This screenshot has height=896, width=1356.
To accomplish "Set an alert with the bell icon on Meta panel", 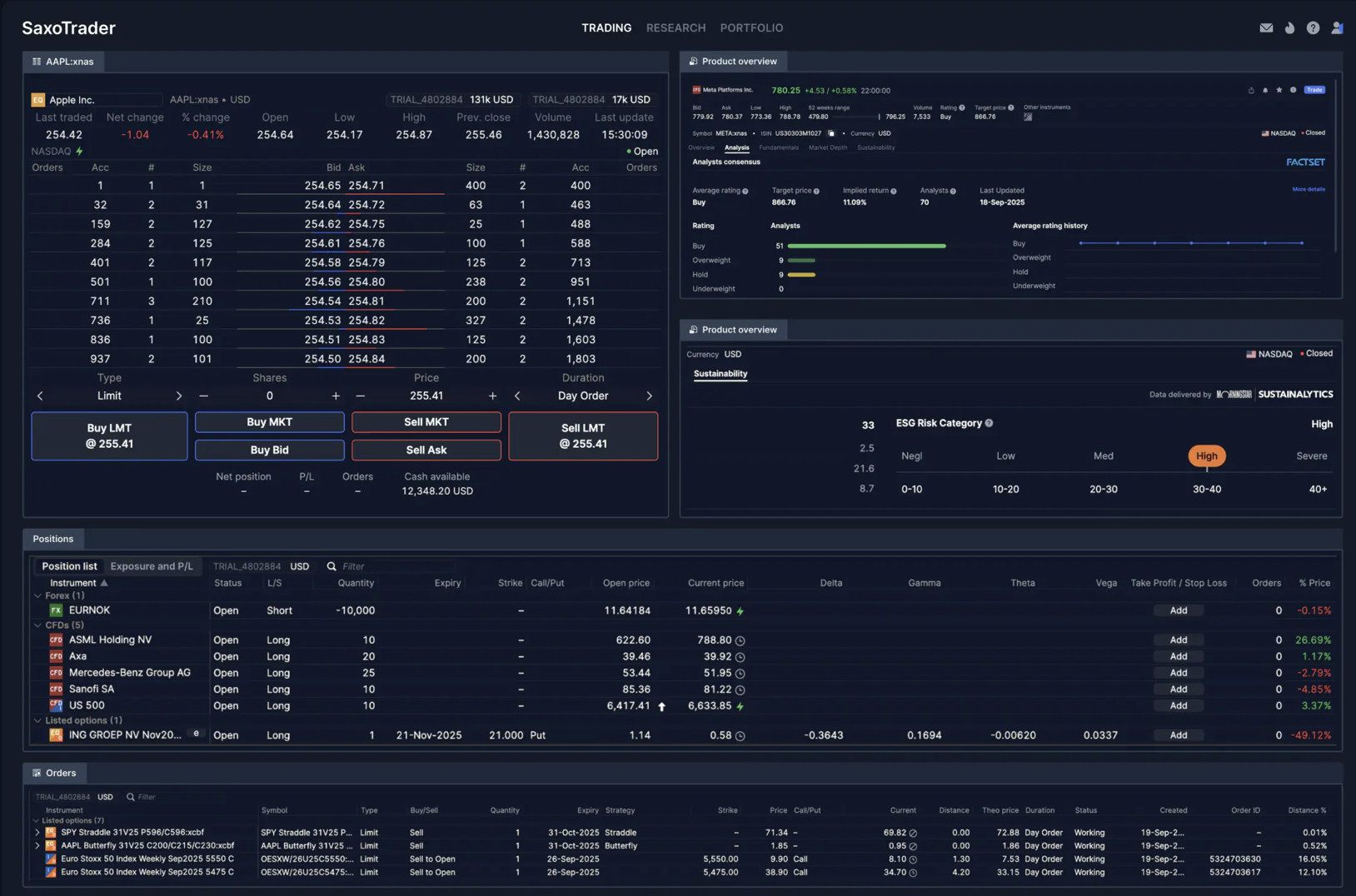I will 1265,90.
